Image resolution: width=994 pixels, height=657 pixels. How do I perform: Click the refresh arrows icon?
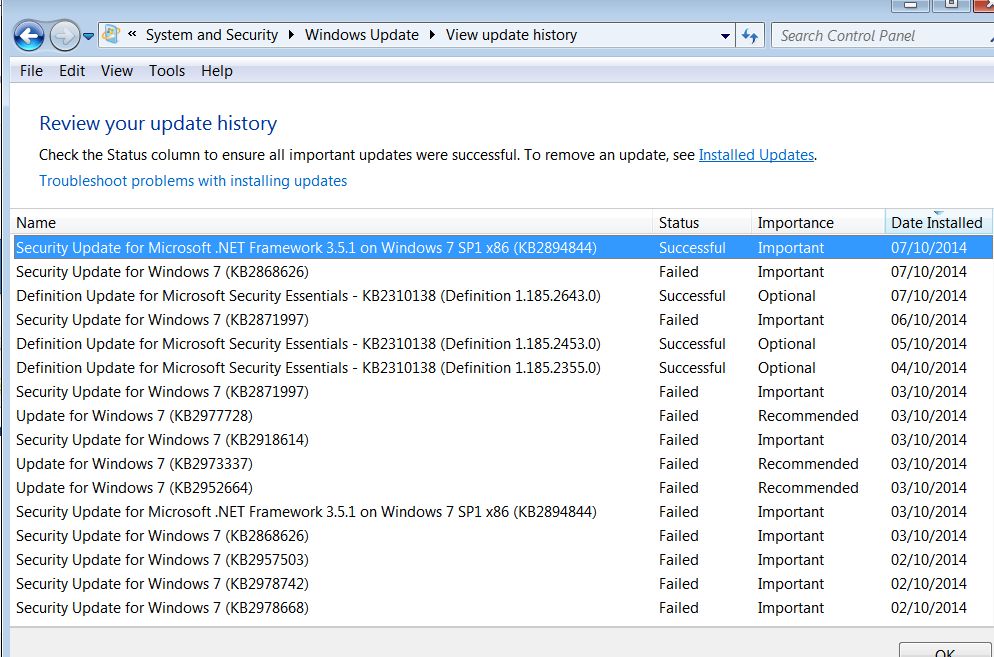click(750, 36)
